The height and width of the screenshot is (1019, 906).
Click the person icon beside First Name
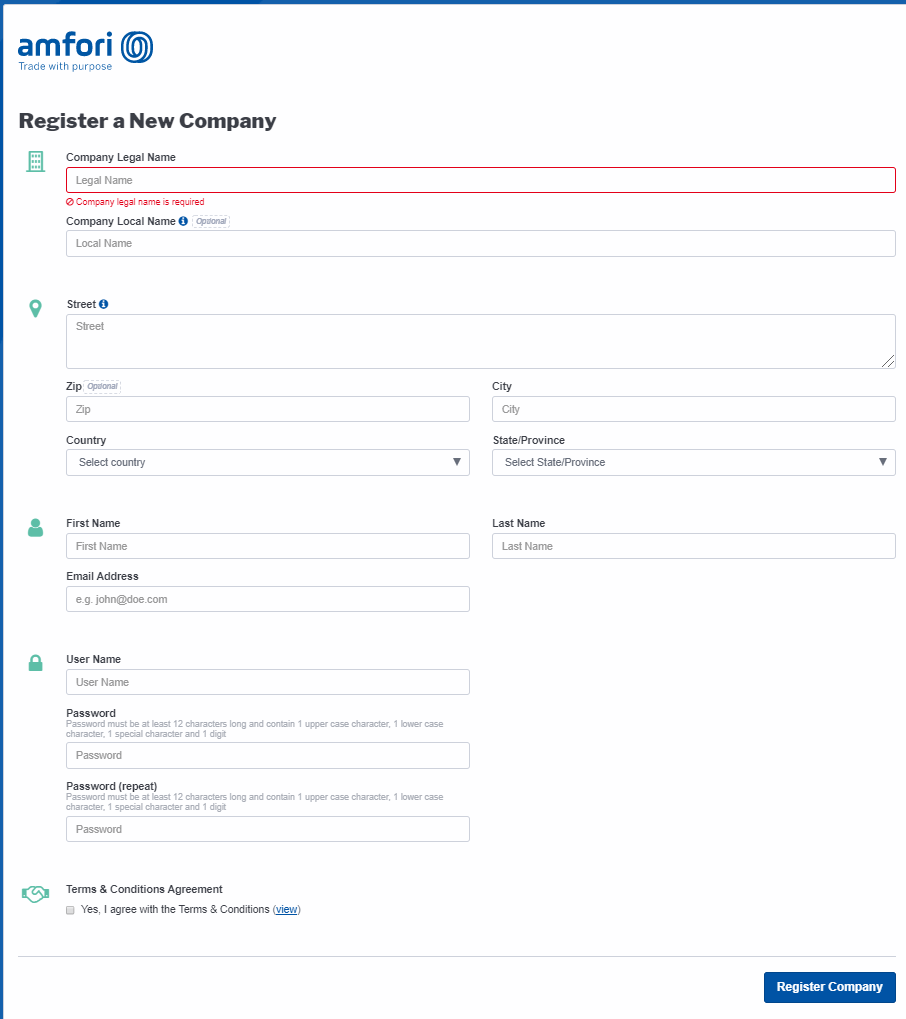coord(36,528)
